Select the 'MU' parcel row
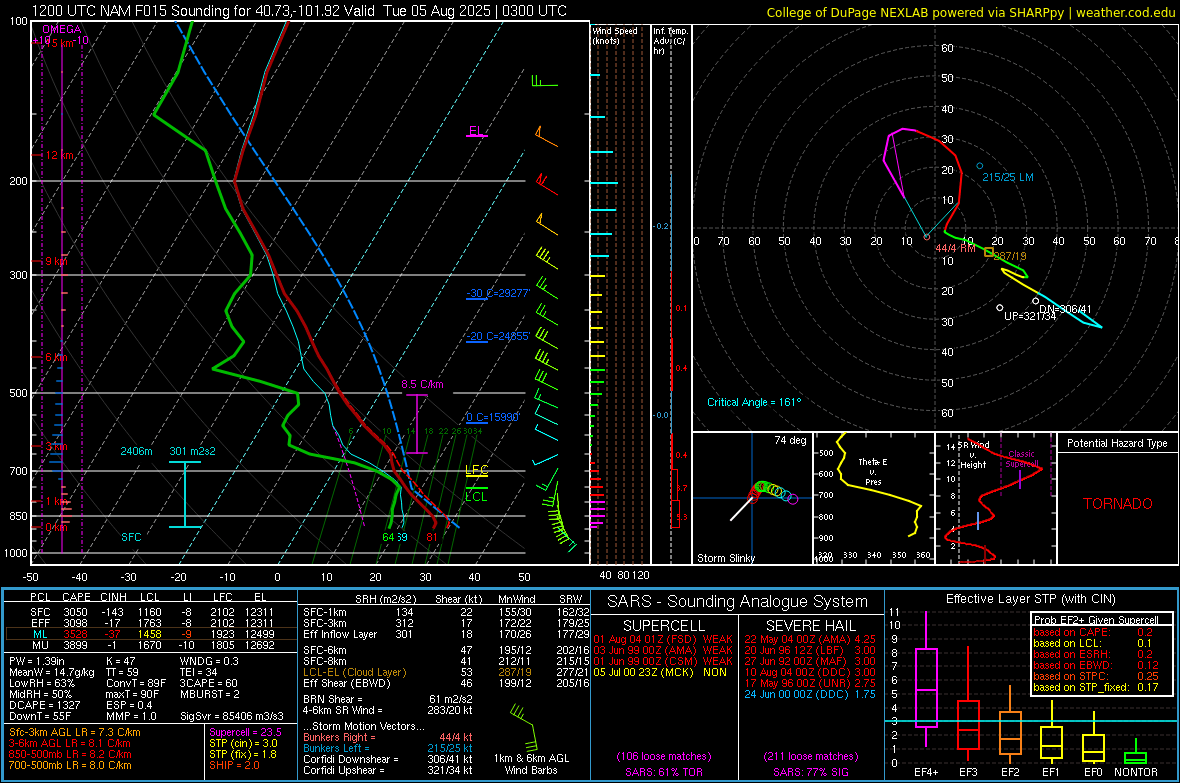The width and height of the screenshot is (1180, 783). (151, 645)
